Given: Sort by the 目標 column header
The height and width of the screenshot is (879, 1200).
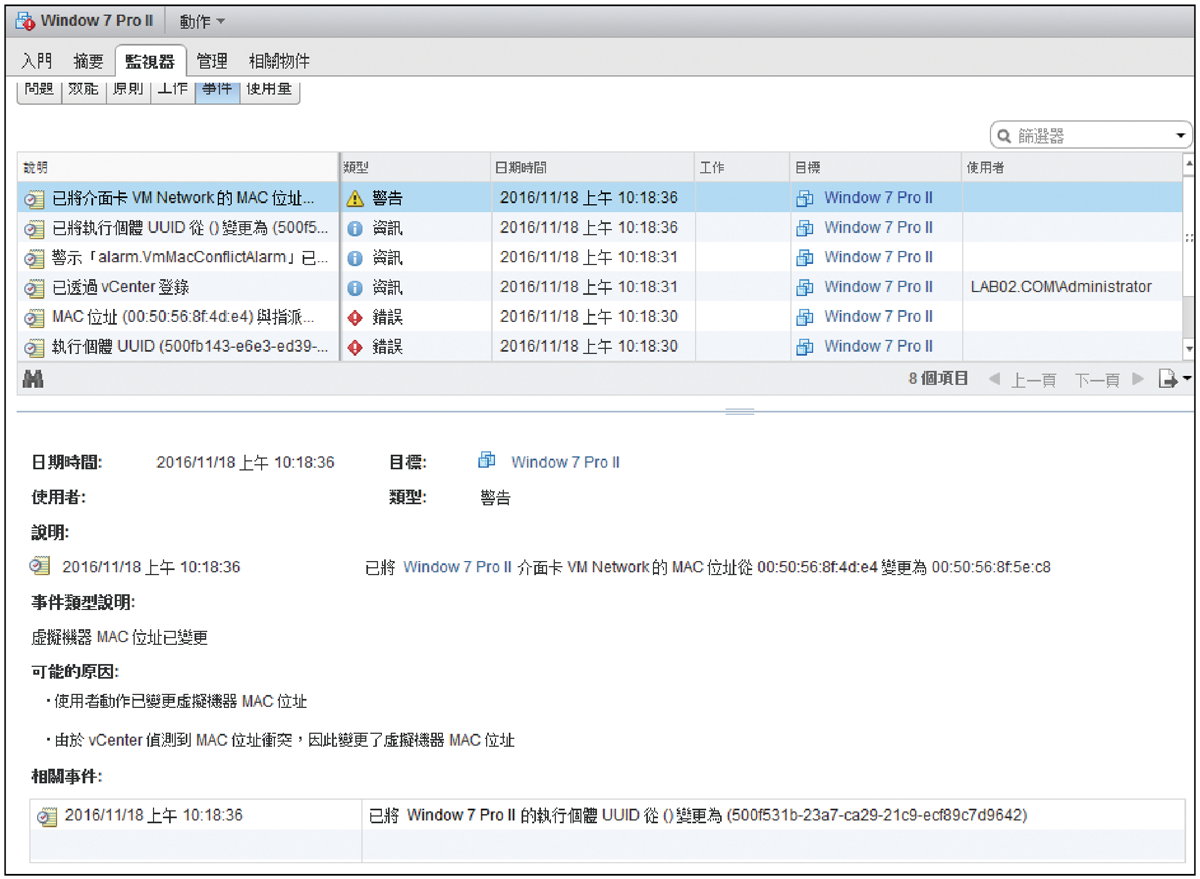Looking at the screenshot, I should (875, 167).
